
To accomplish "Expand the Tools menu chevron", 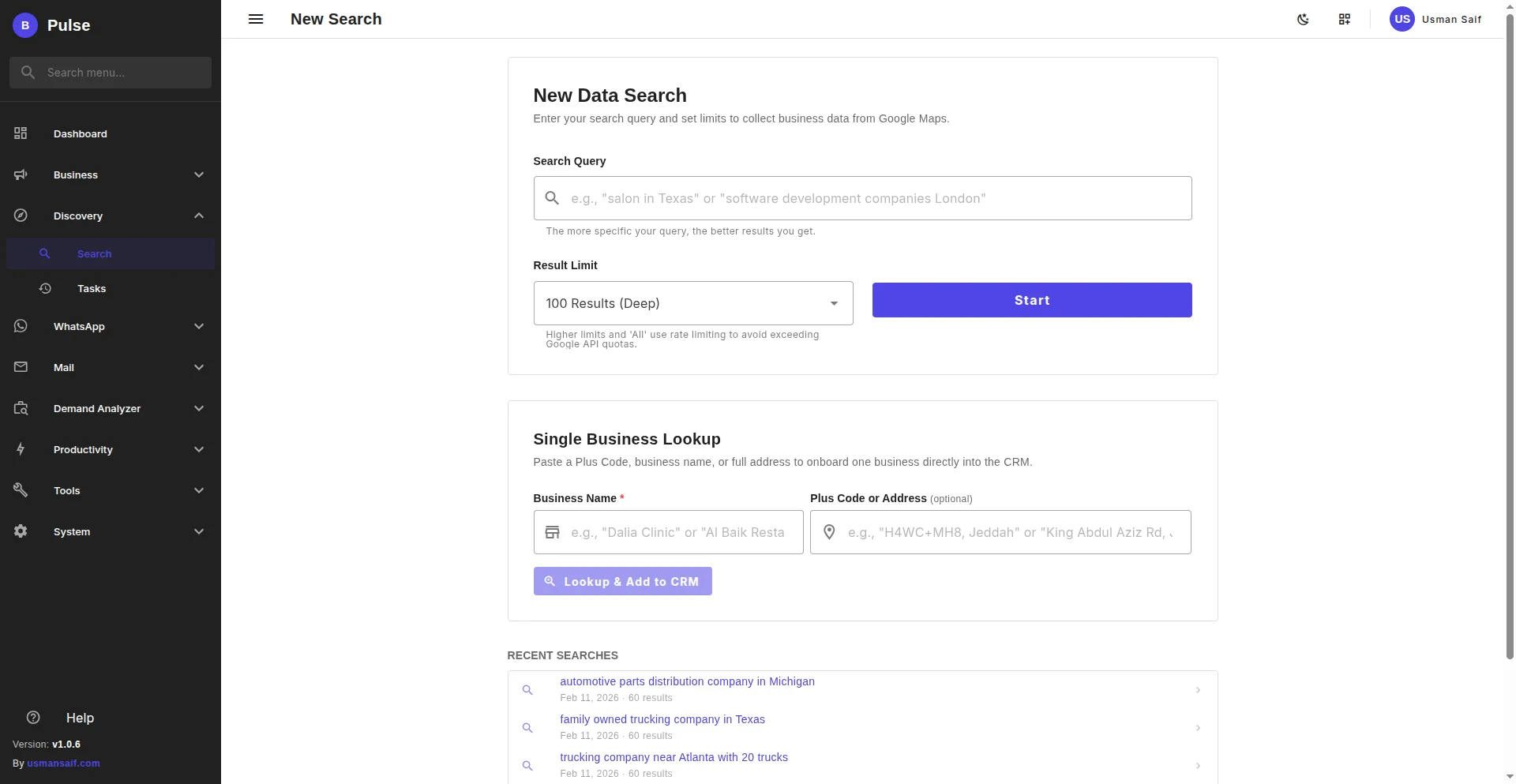I will (199, 490).
